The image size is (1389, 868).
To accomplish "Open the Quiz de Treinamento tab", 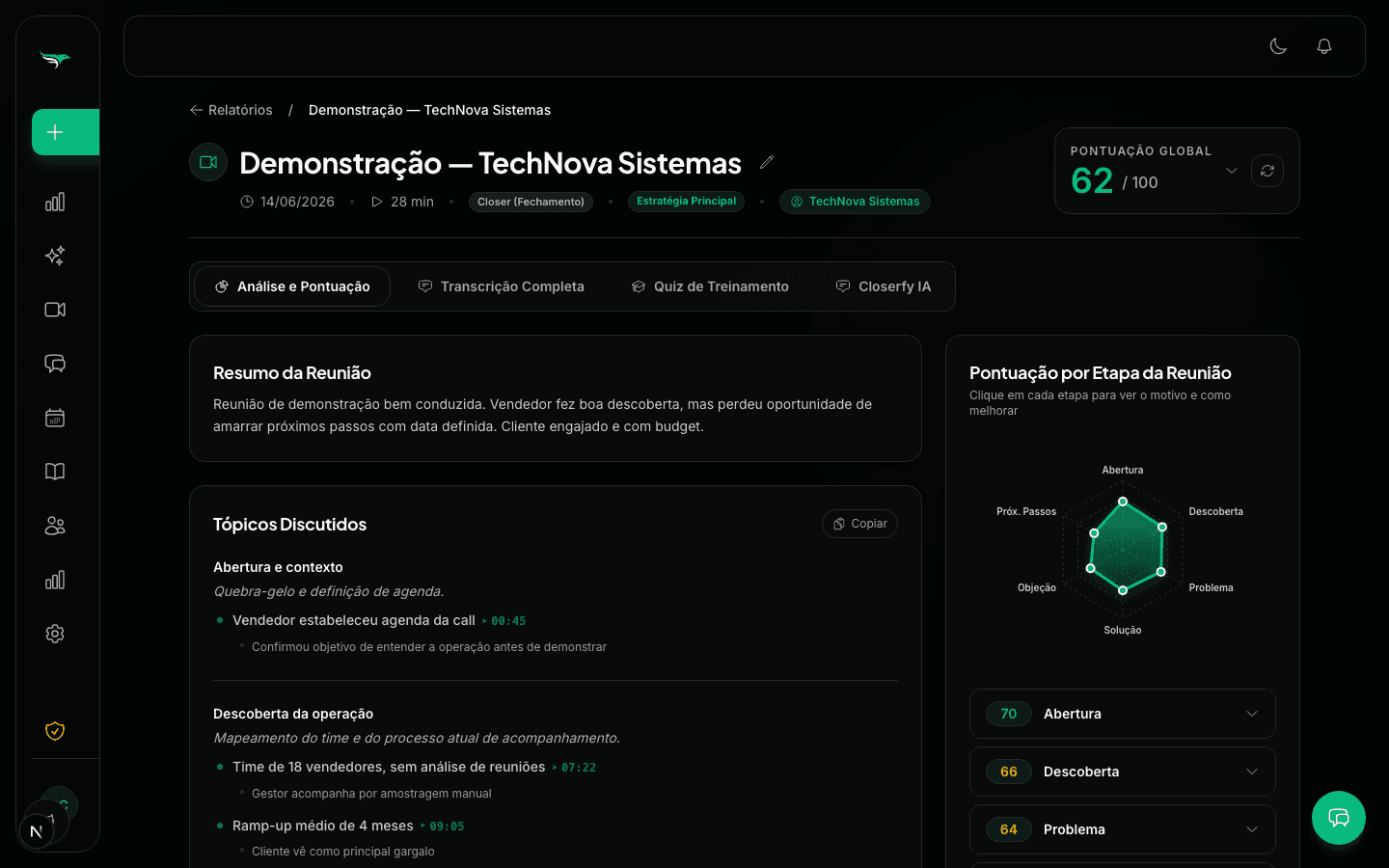I will tap(710, 286).
